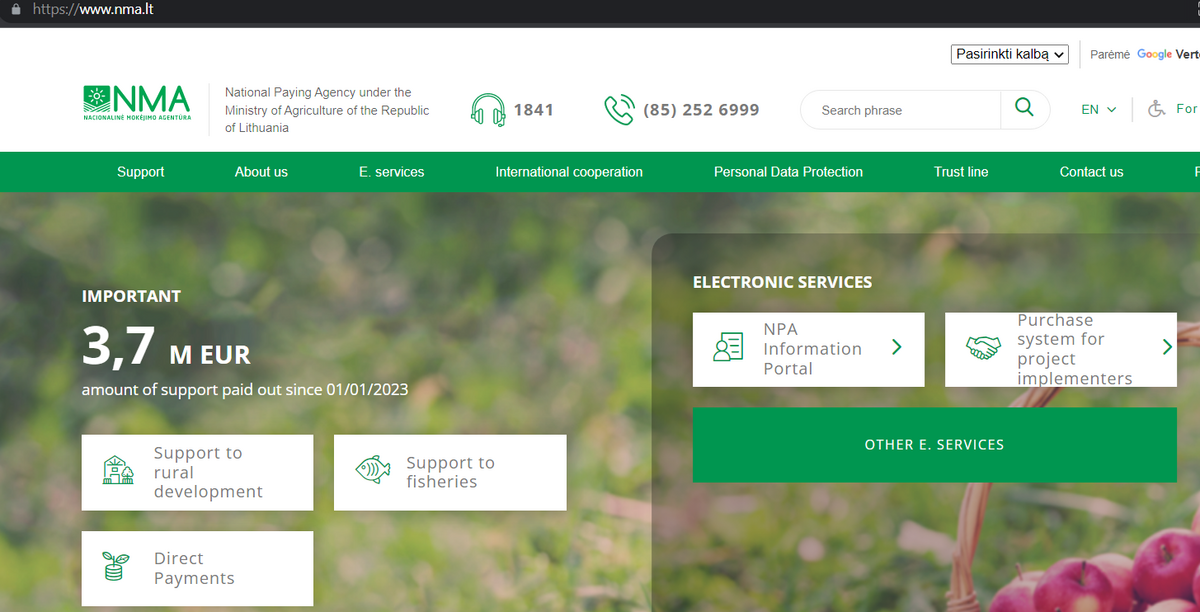Click the wheelchair accessibility icon
Screen dimensions: 1200x612
[1157, 109]
